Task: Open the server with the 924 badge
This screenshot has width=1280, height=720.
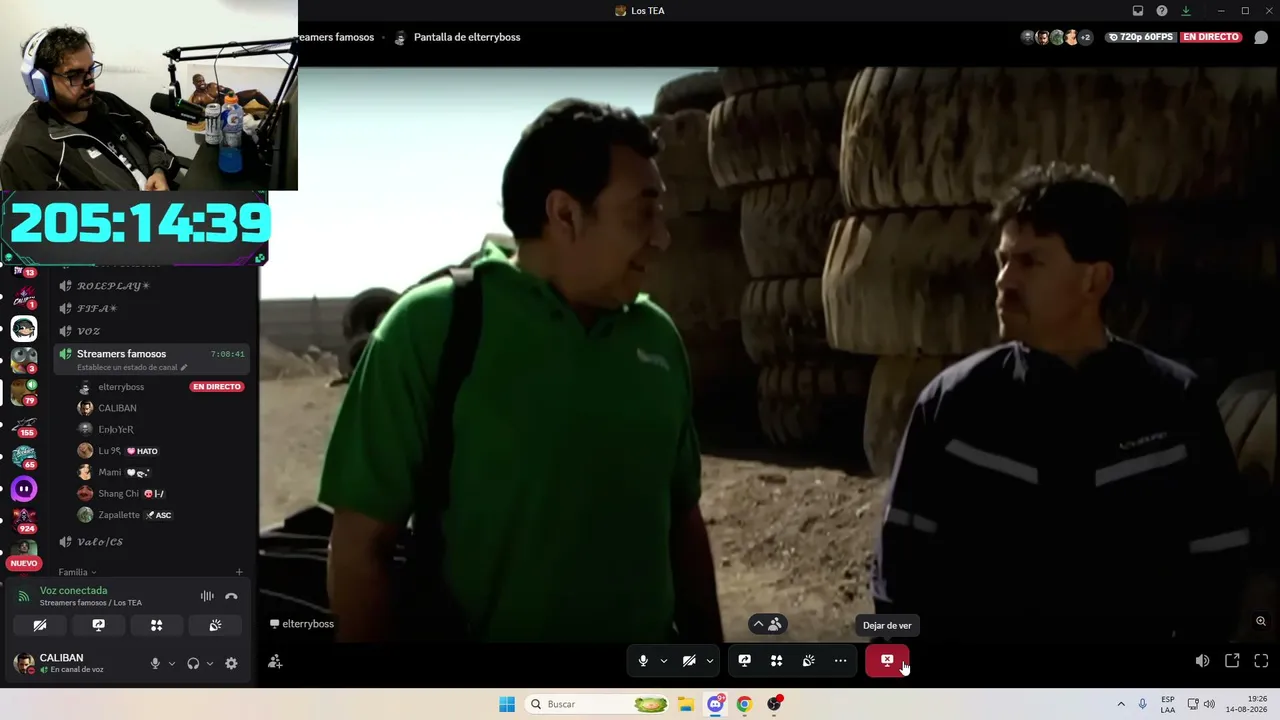Action: click(x=24, y=520)
